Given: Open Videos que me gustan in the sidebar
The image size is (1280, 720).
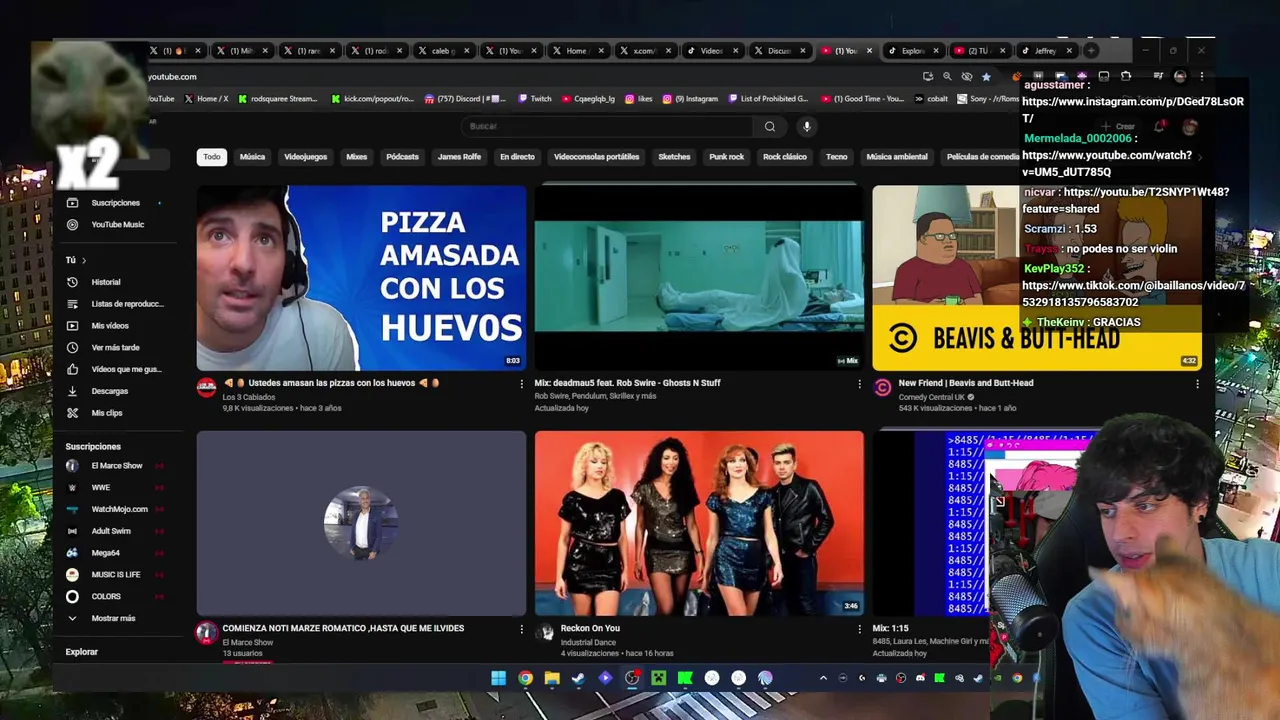Looking at the screenshot, I should 113,369.
